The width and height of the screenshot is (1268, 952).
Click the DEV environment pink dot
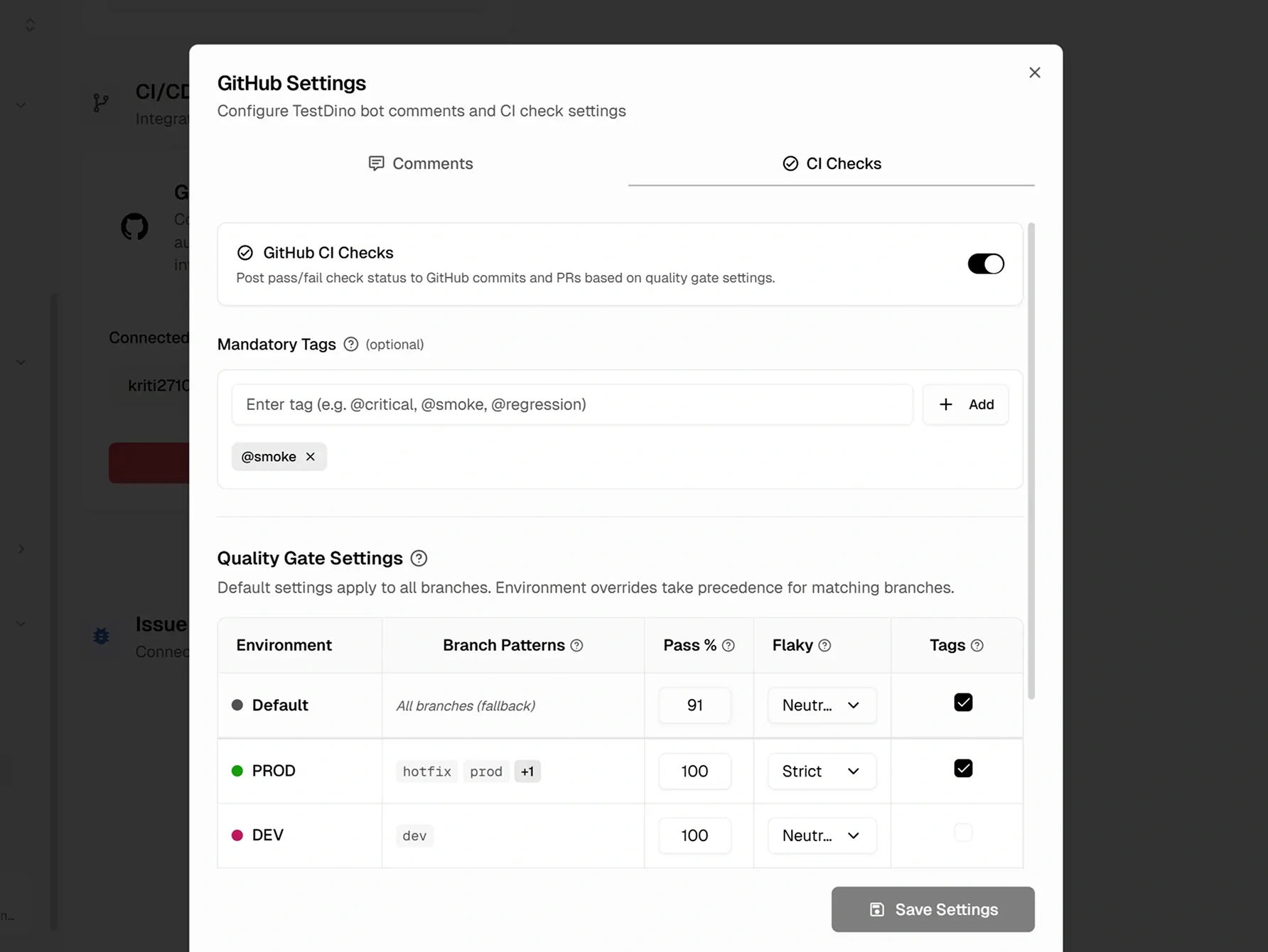pyautogui.click(x=237, y=835)
